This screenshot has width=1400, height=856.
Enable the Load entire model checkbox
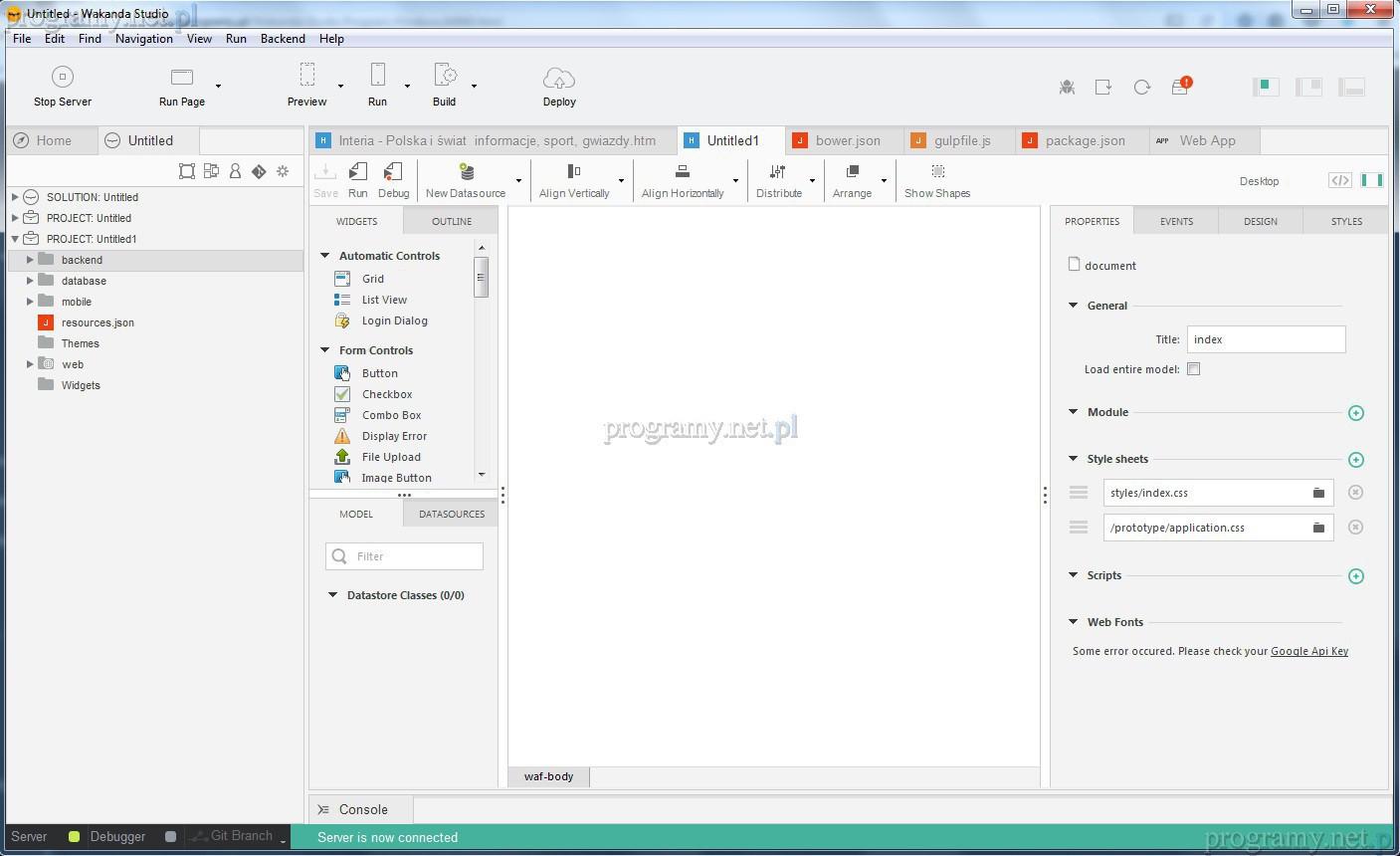1194,369
